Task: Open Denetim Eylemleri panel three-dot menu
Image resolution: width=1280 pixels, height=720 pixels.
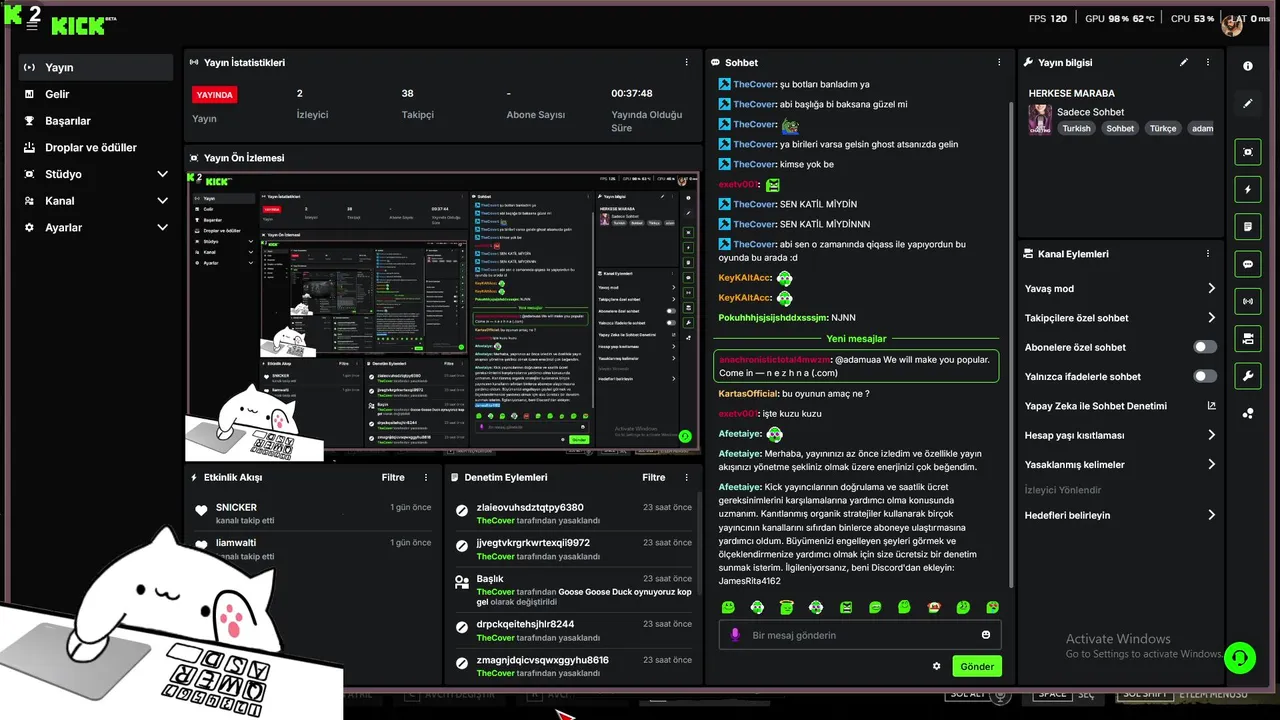Action: 687,477
